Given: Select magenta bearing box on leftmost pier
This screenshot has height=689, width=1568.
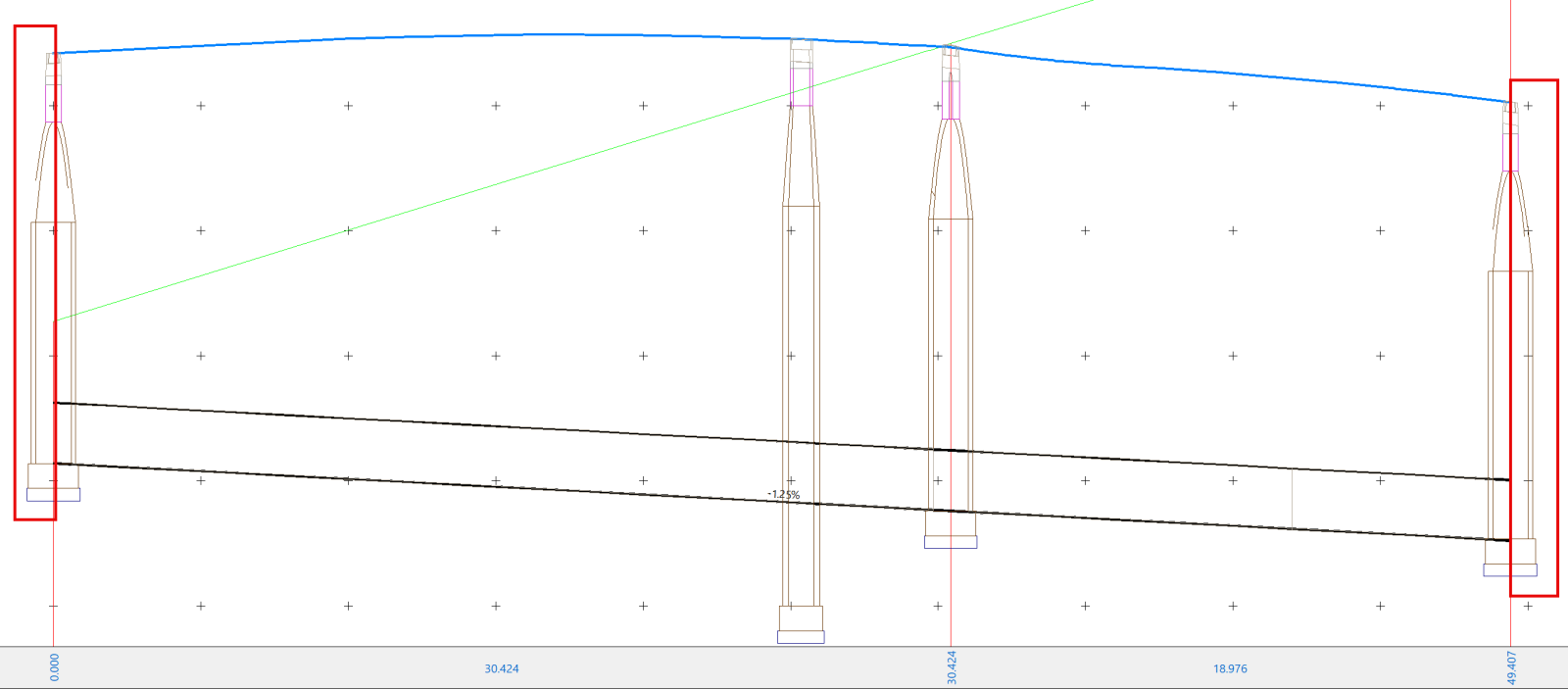Looking at the screenshot, I should (53, 103).
